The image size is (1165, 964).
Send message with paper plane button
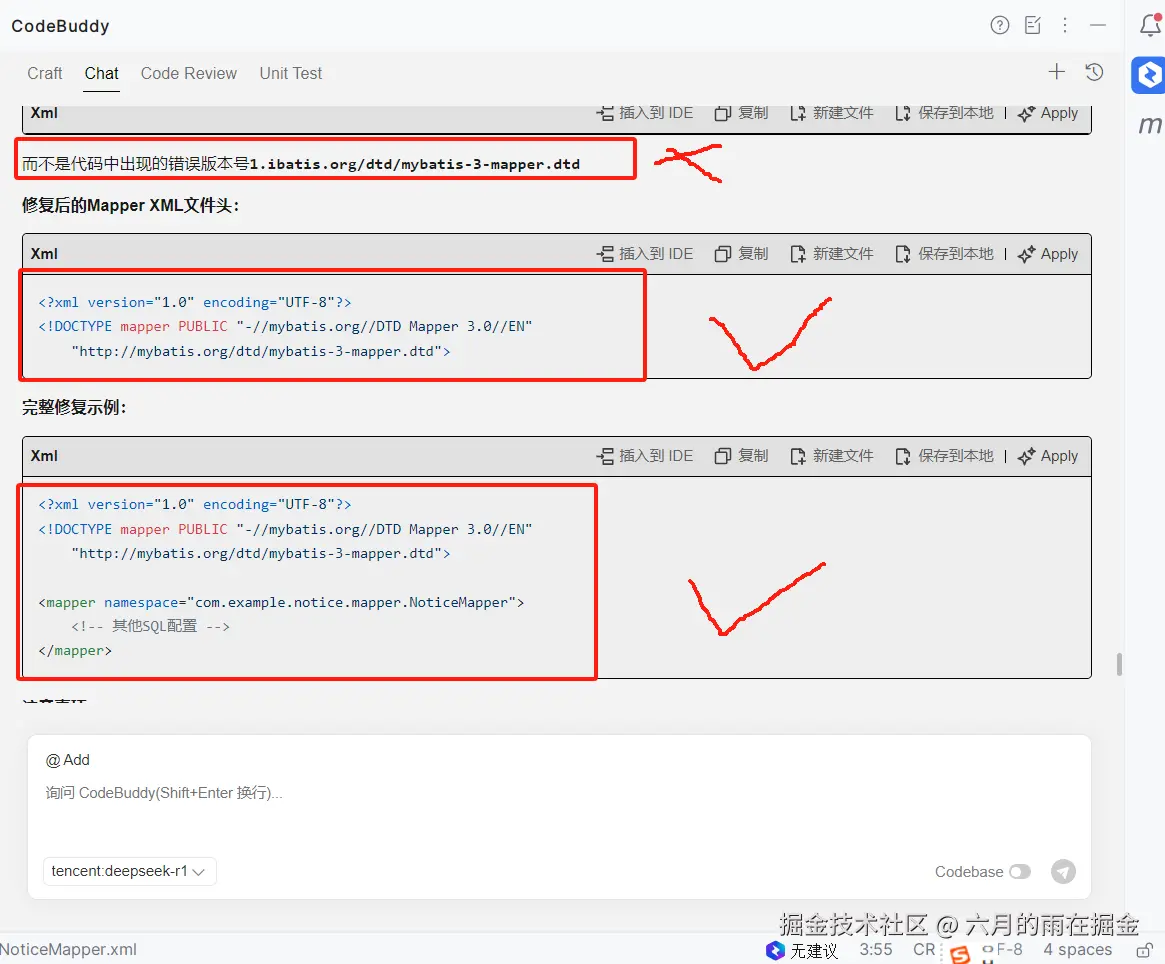[x=1063, y=871]
